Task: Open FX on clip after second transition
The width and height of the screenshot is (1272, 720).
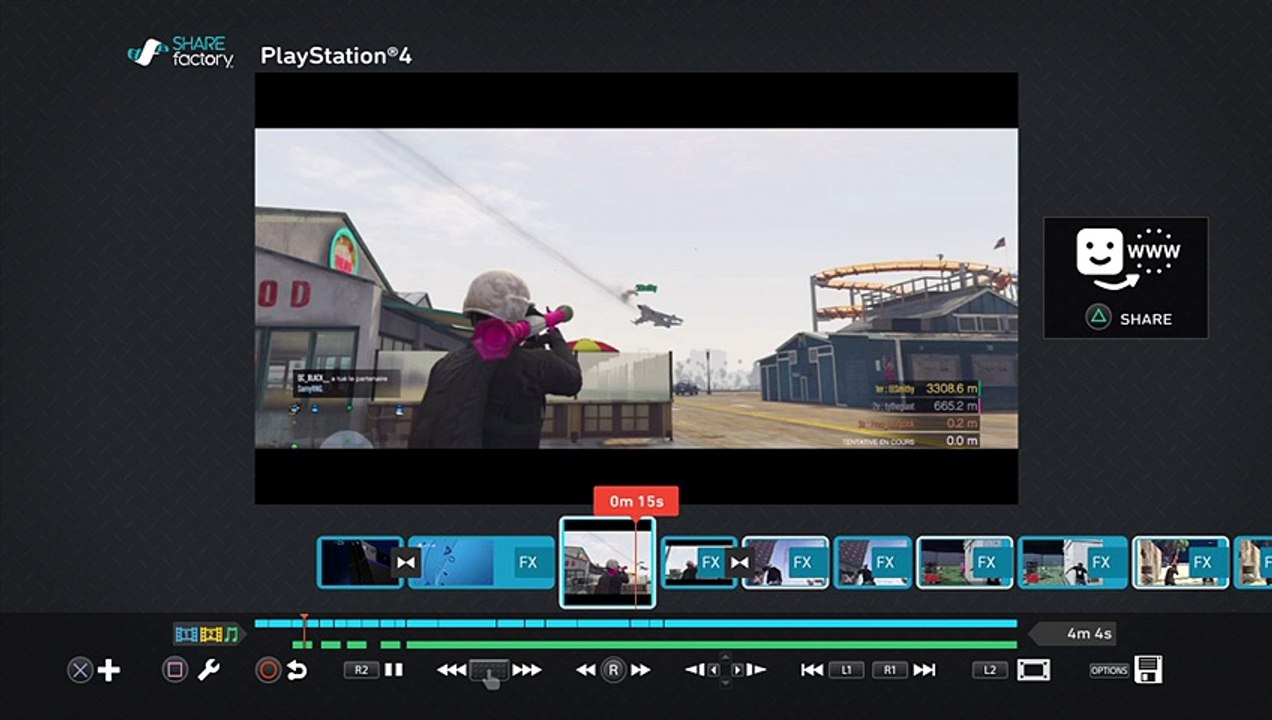Action: tap(802, 563)
